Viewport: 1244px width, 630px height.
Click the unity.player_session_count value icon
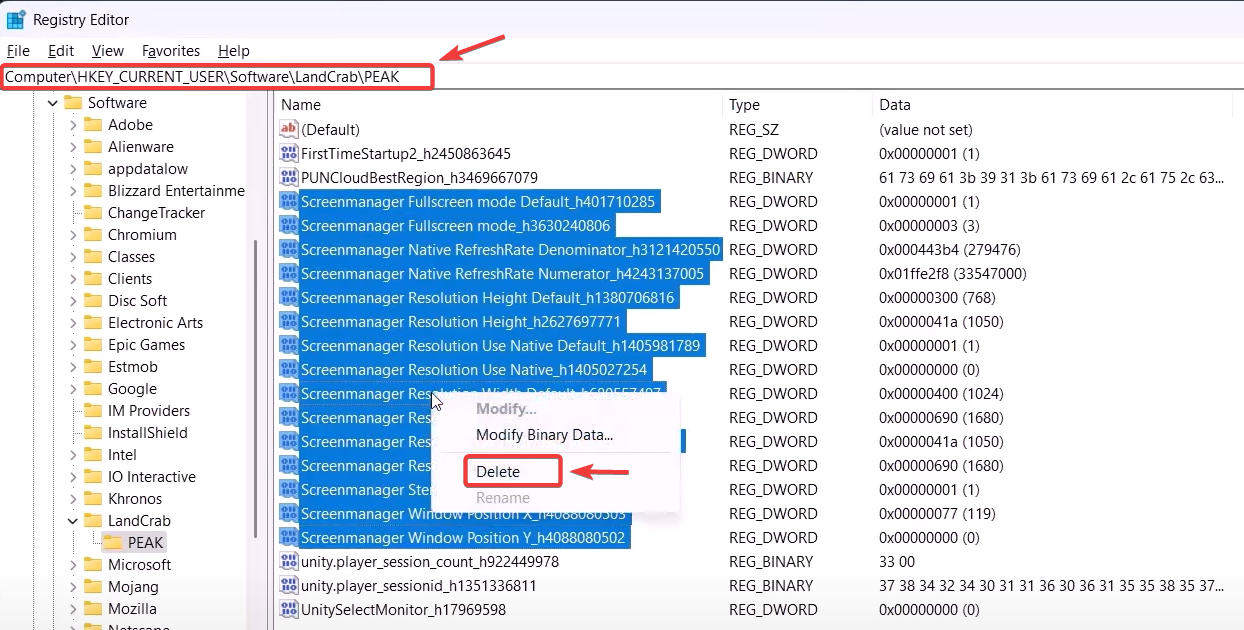(x=289, y=562)
